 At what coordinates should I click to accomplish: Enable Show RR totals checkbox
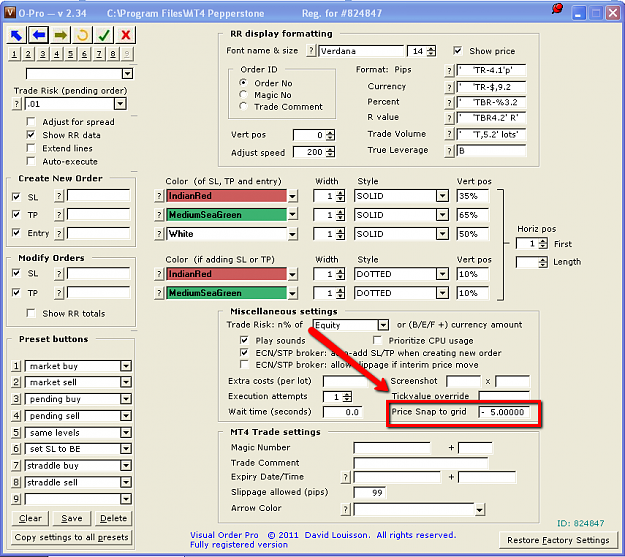(31, 313)
